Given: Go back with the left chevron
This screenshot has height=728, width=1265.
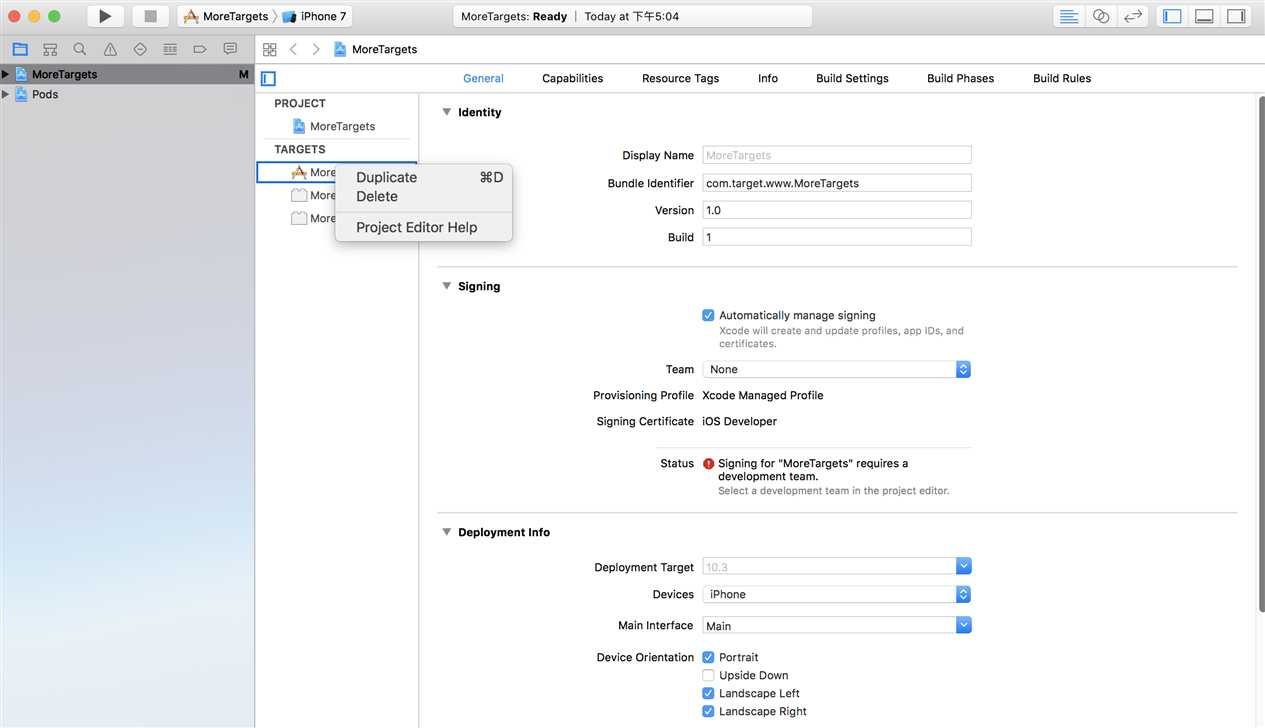Looking at the screenshot, I should click(x=293, y=49).
